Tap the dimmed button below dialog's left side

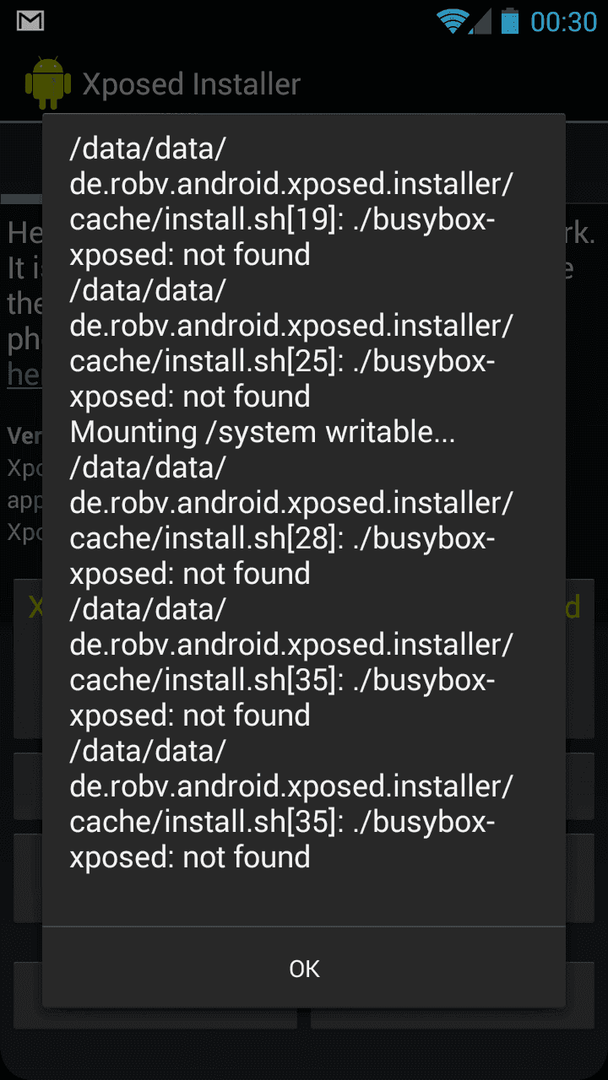point(156,1019)
